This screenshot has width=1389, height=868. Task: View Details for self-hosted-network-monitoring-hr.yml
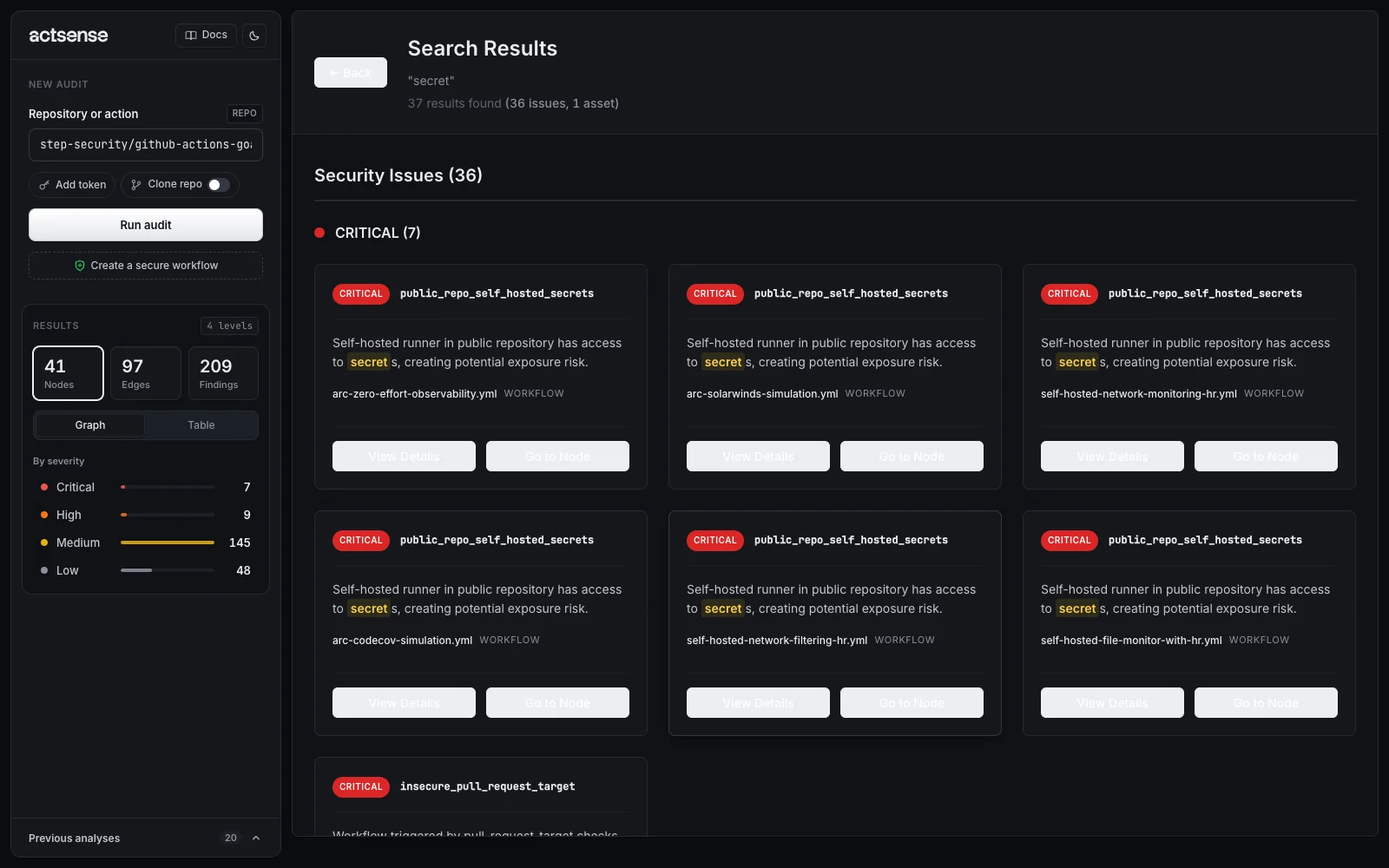point(1112,457)
